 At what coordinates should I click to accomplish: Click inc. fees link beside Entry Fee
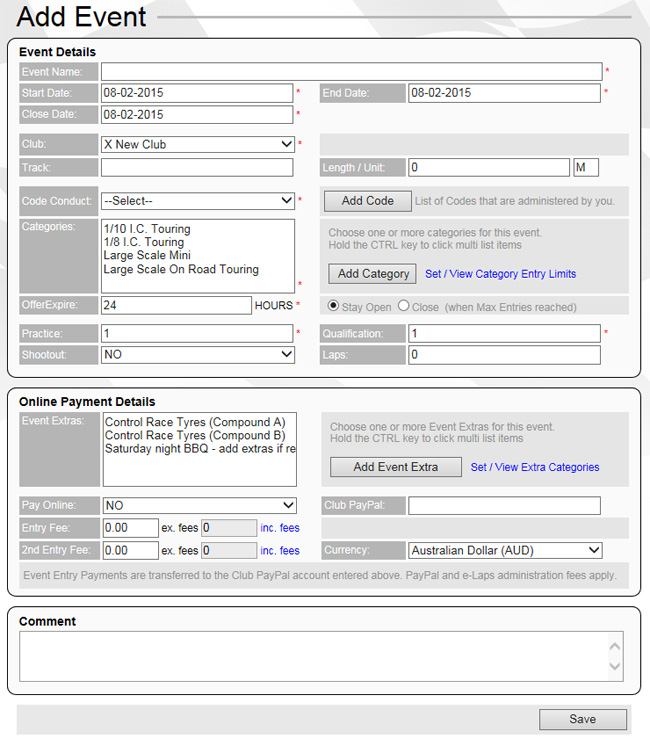(x=280, y=528)
